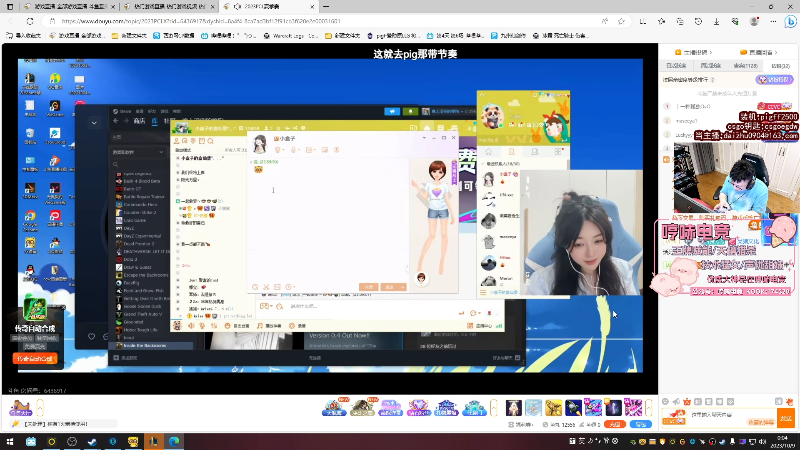The height and width of the screenshot is (450, 800).
Task: Add this page to favorites star
Action: (621, 21)
